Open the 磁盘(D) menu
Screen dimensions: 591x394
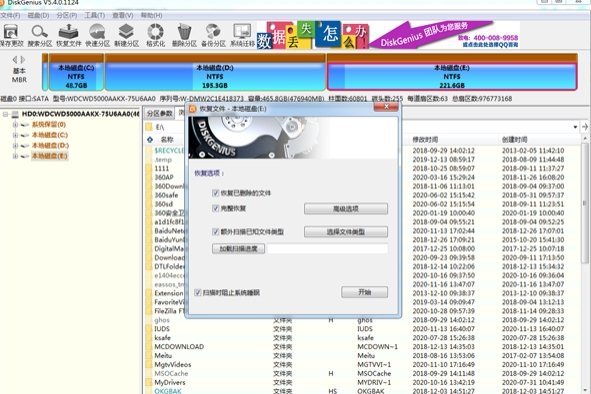pyautogui.click(x=38, y=15)
